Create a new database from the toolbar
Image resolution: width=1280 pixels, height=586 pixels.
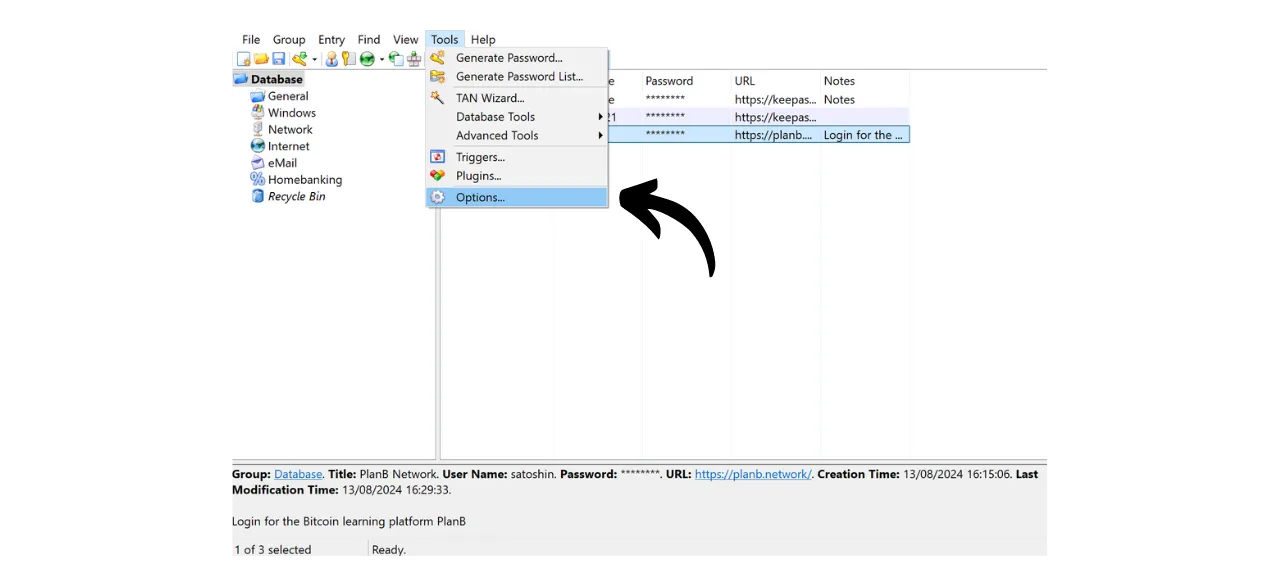(x=243, y=59)
